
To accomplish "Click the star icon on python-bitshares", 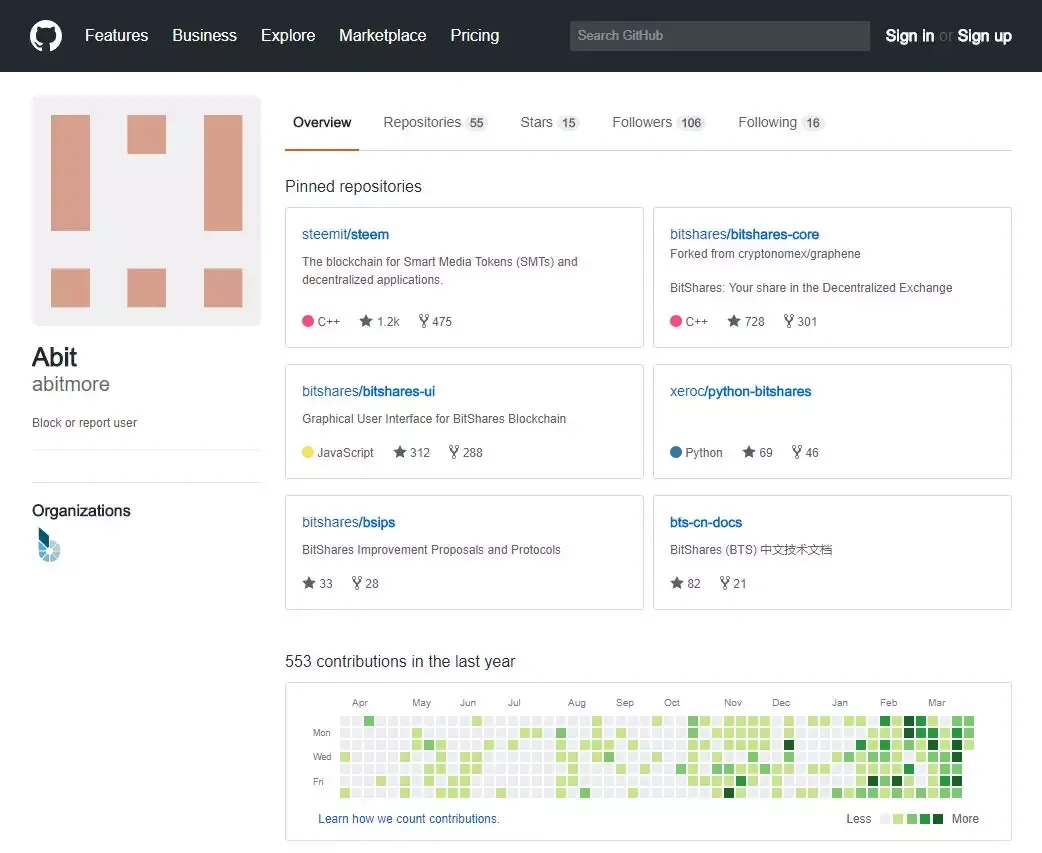I will click(x=748, y=452).
